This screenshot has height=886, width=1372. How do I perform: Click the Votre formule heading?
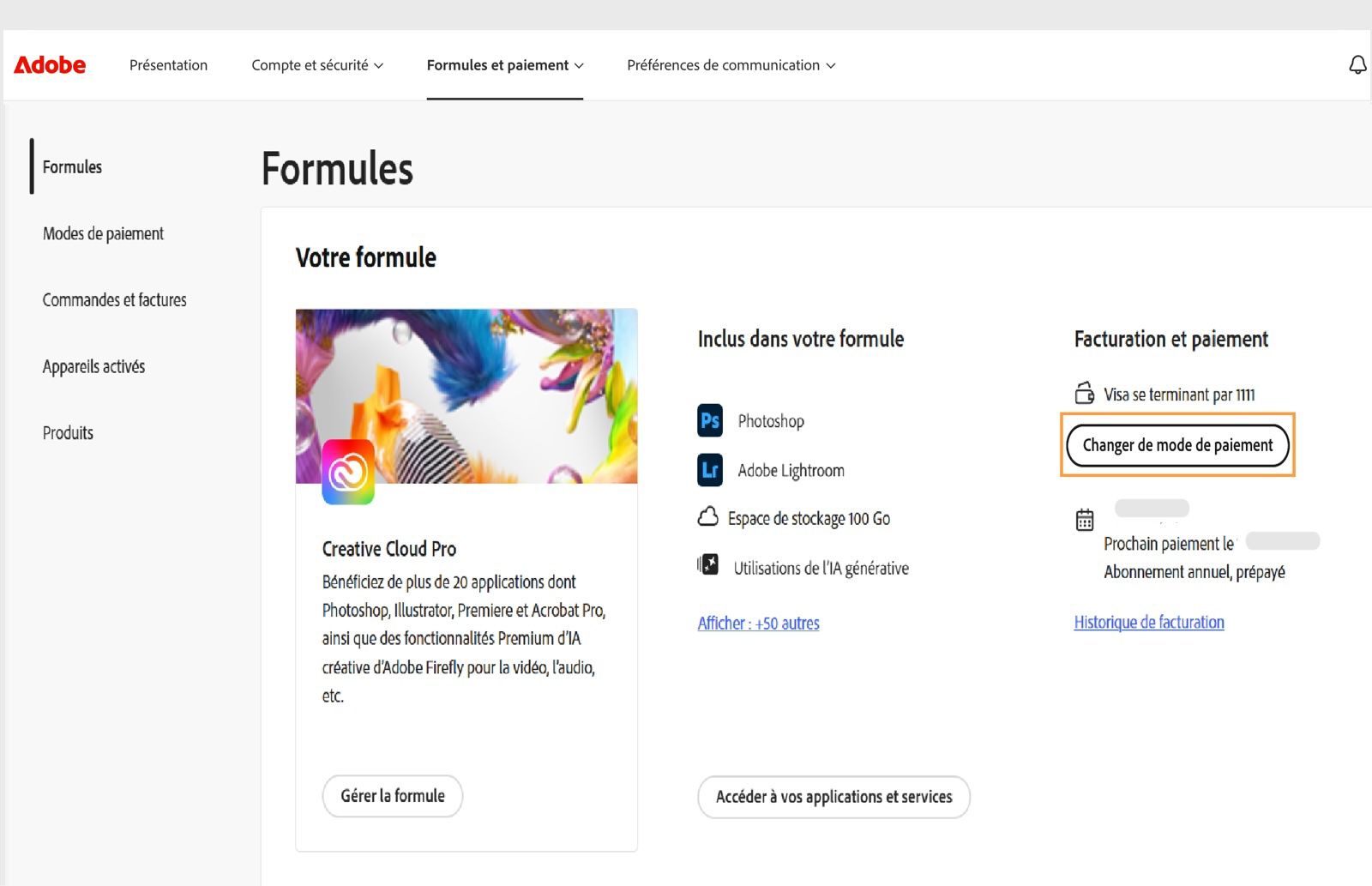tap(366, 257)
